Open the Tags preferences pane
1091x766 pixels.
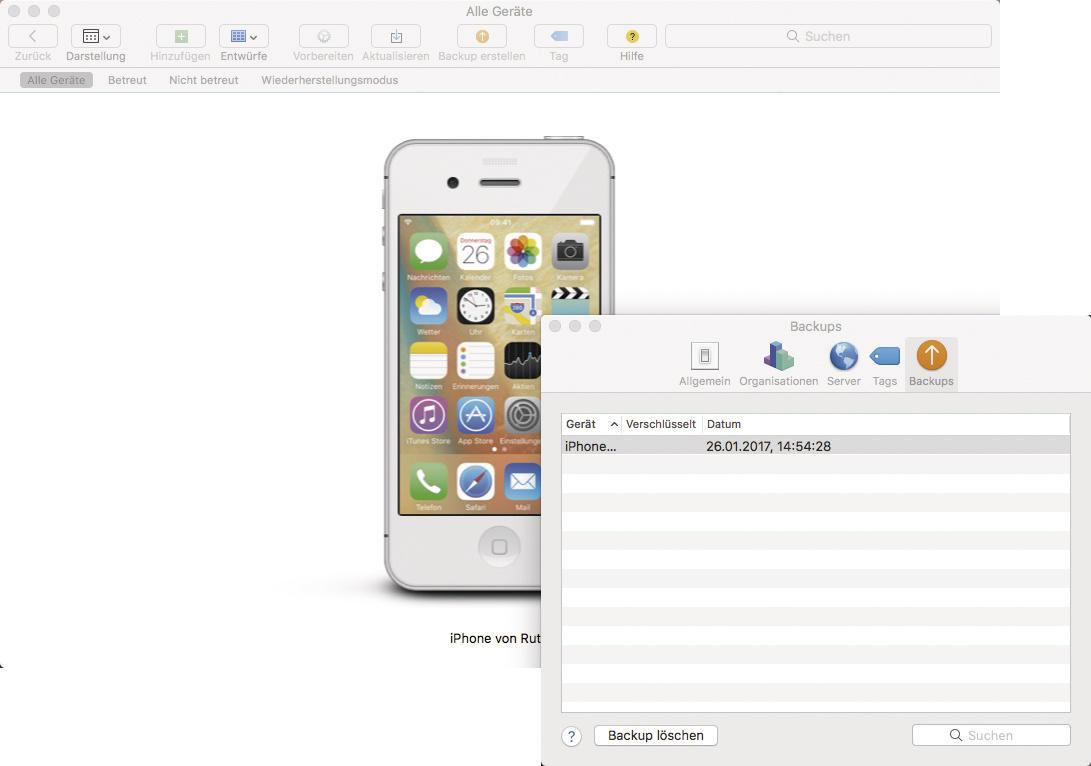[x=884, y=364]
